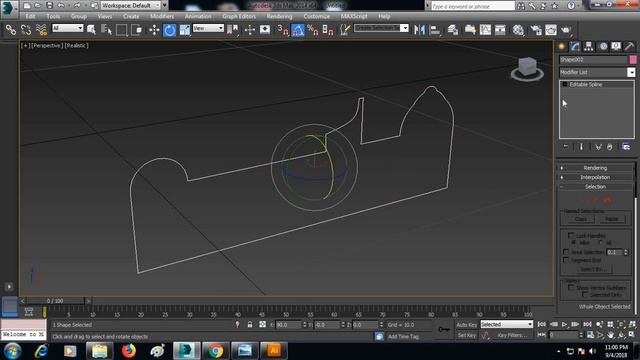Viewport: 640px width, 360px height.
Task: Click the Set Key button
Action: [467, 335]
